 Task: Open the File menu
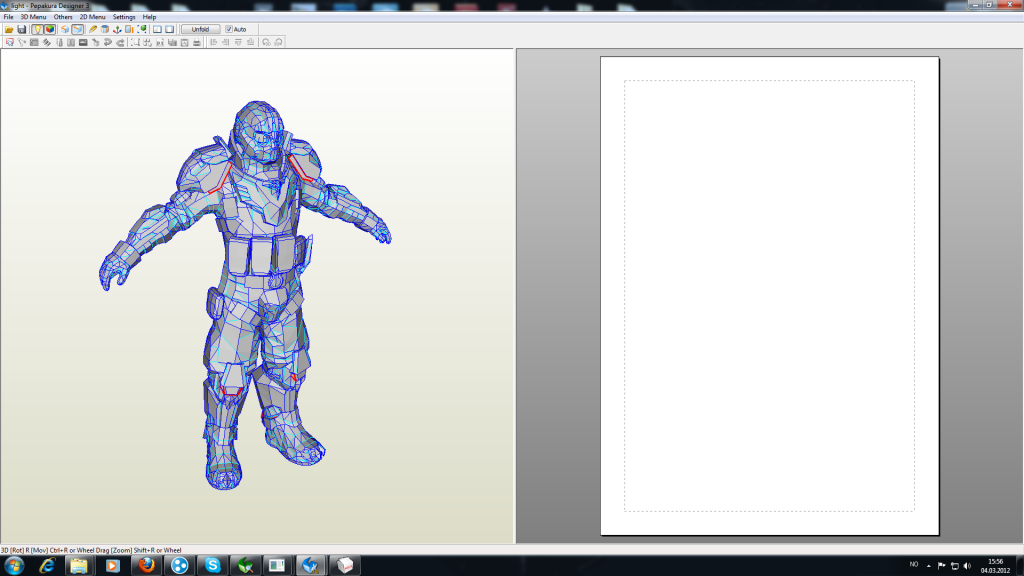[x=8, y=17]
